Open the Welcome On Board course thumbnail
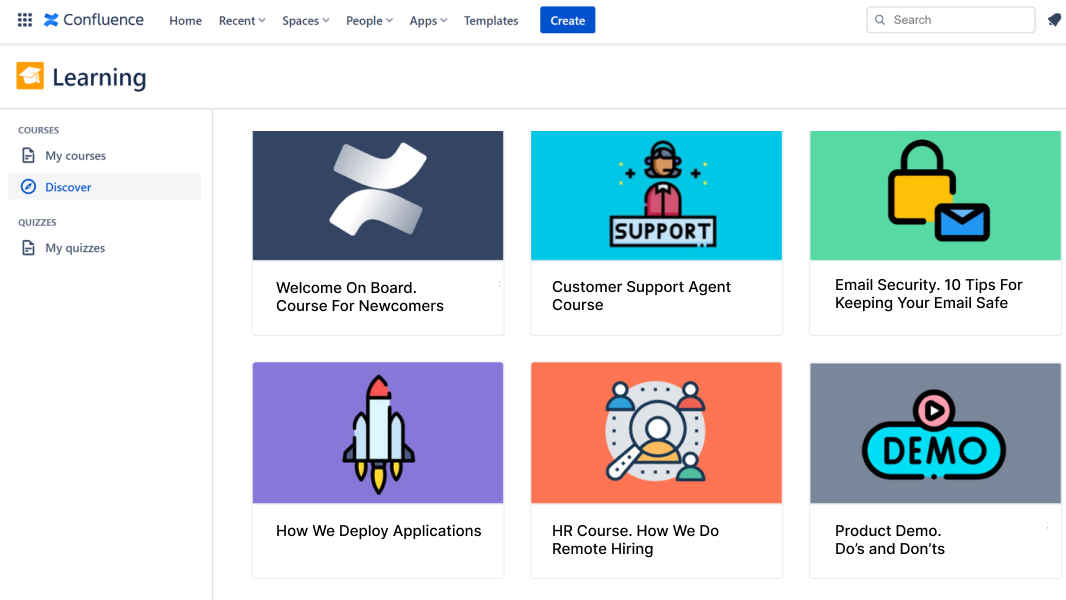 tap(377, 195)
